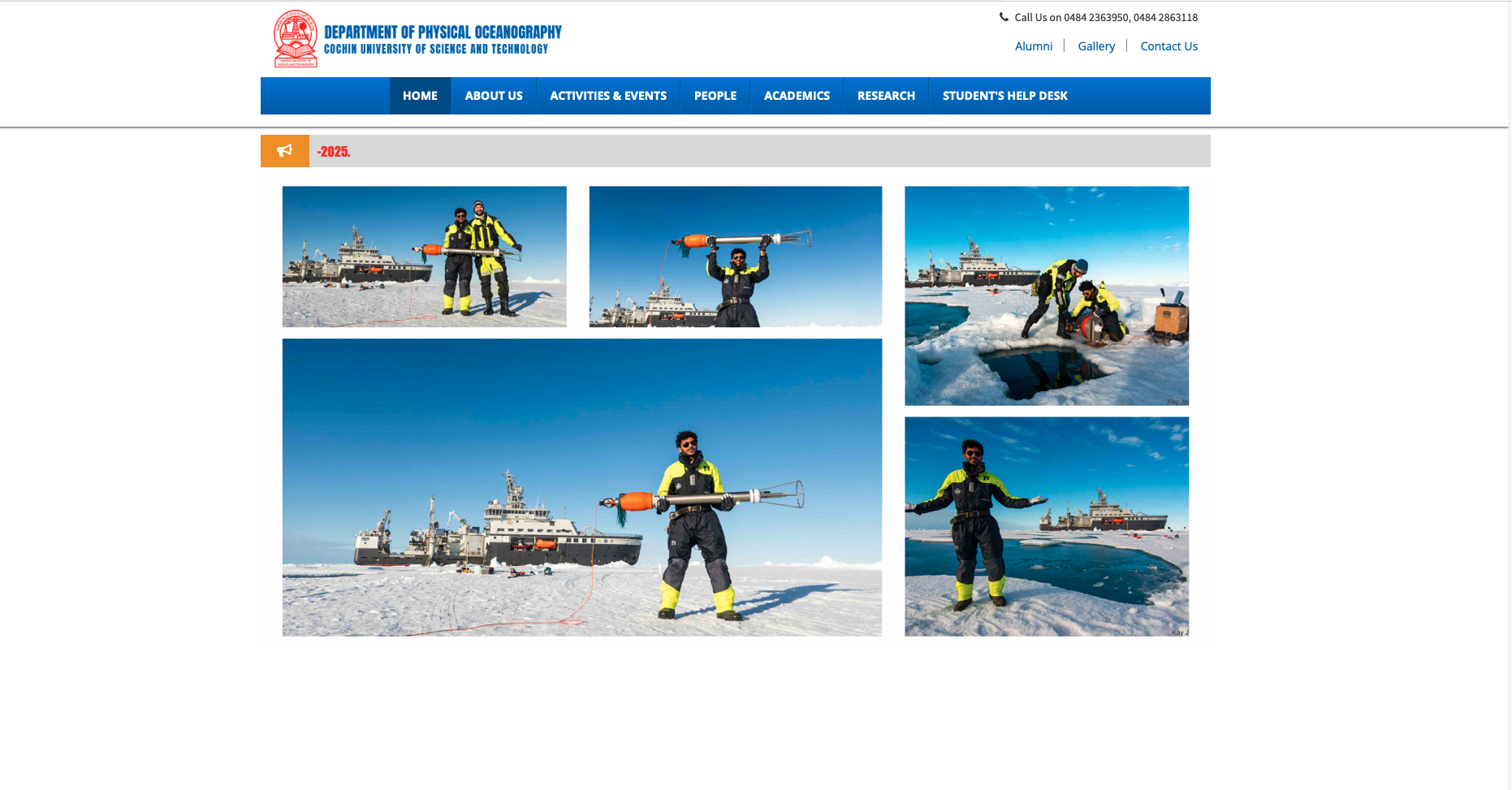Click the megaphone announcement icon
1512x790 pixels.
tap(284, 151)
